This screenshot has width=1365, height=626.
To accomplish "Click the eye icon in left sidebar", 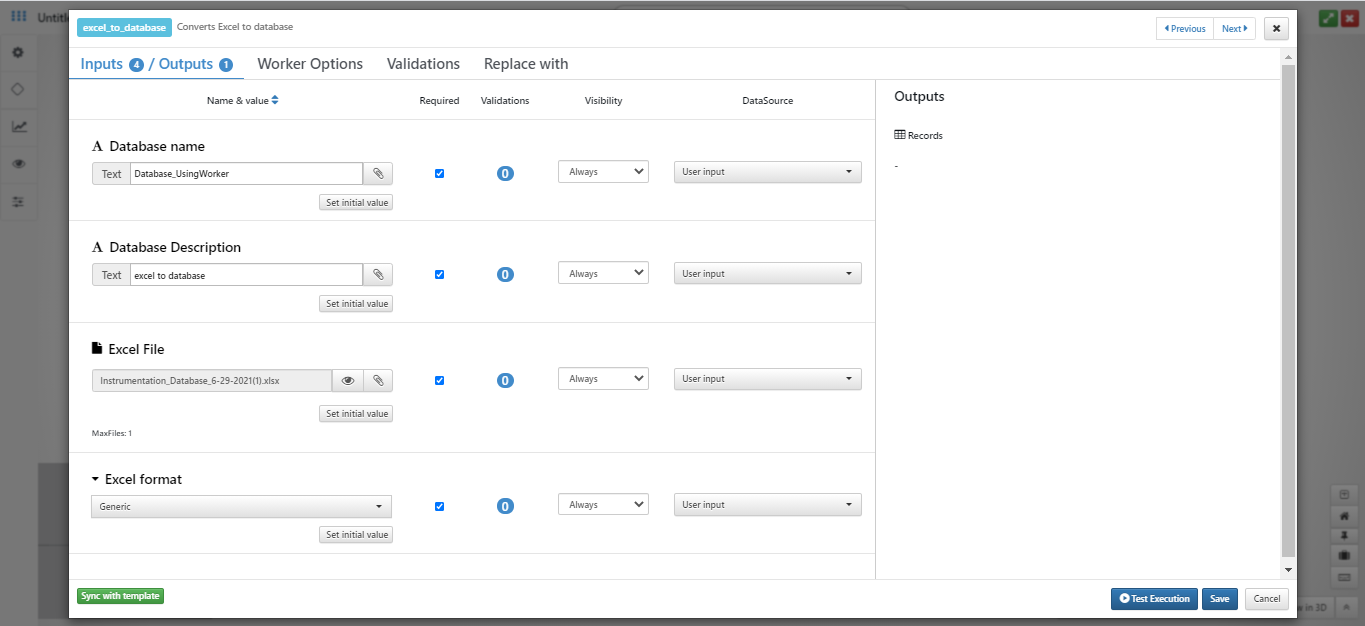I will click(18, 164).
